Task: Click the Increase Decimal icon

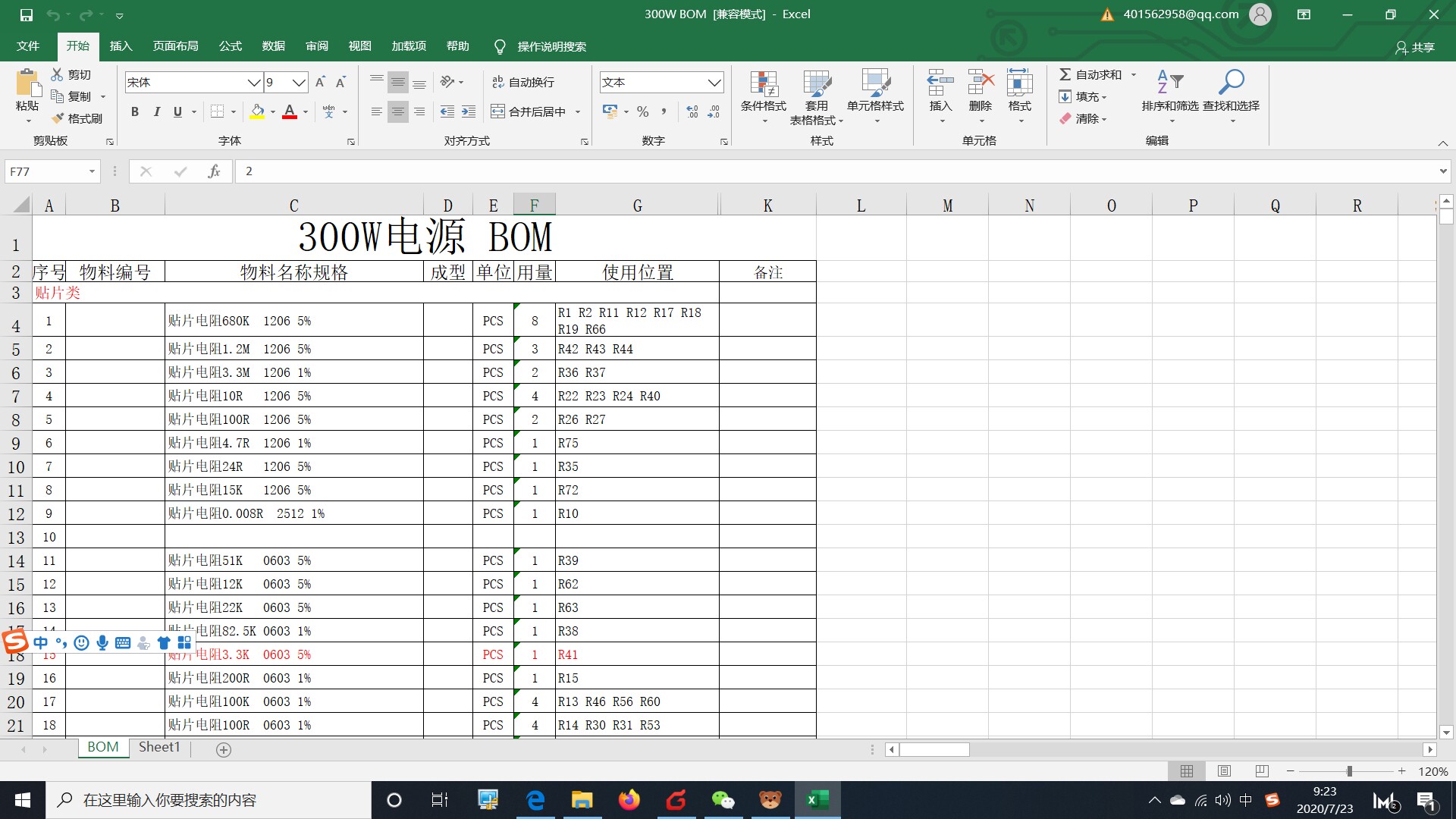Action: [x=692, y=111]
